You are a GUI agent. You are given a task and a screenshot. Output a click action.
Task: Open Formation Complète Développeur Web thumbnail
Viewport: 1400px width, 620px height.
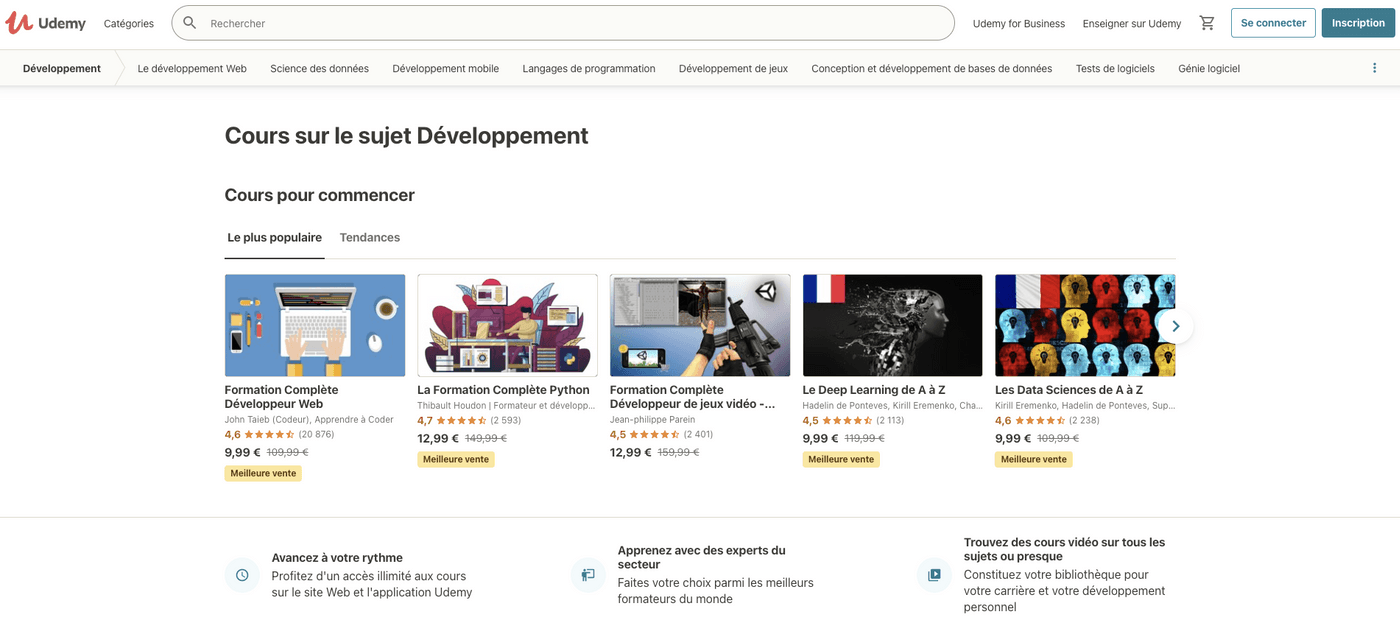(315, 326)
